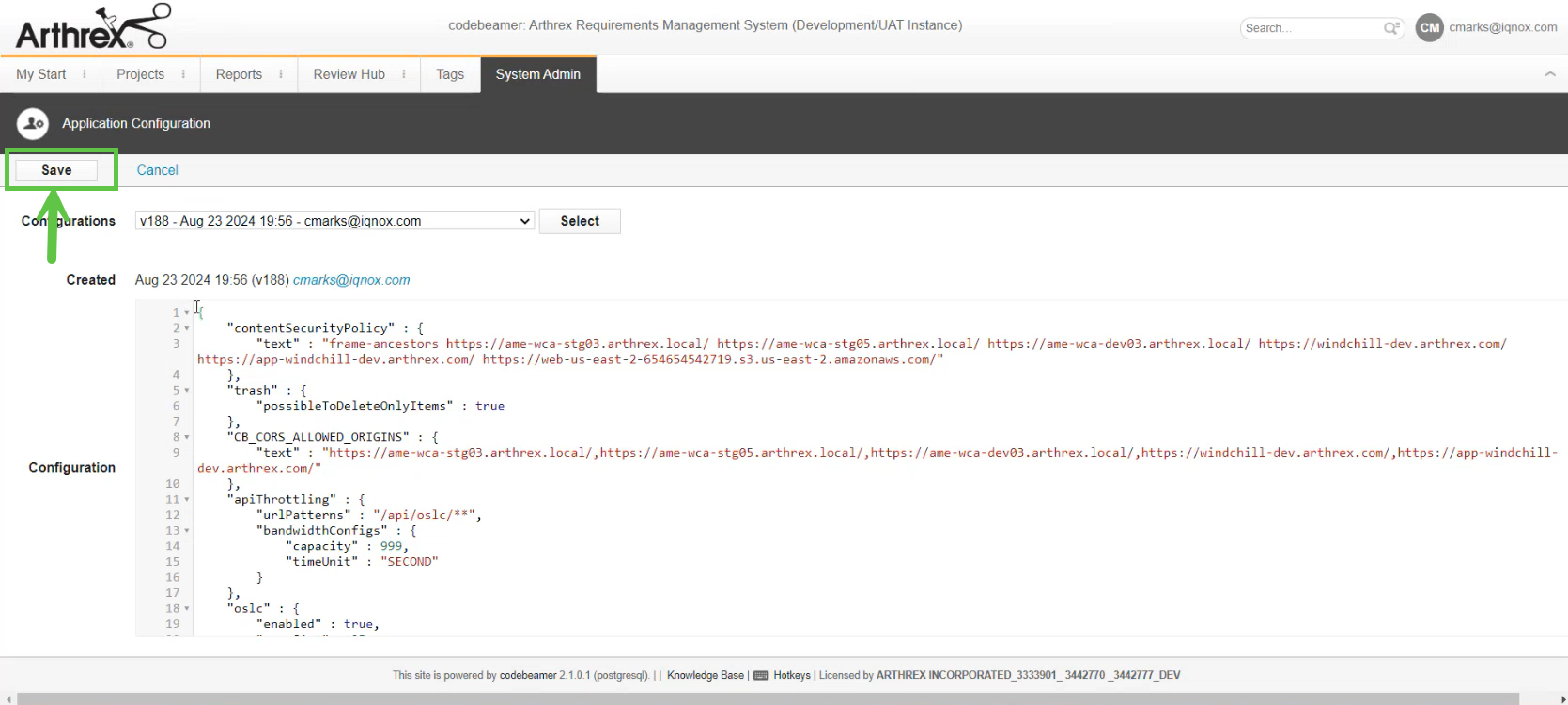Open the Reports tab options menu dots
Viewport: 1568px width, 705px height.
tap(281, 74)
